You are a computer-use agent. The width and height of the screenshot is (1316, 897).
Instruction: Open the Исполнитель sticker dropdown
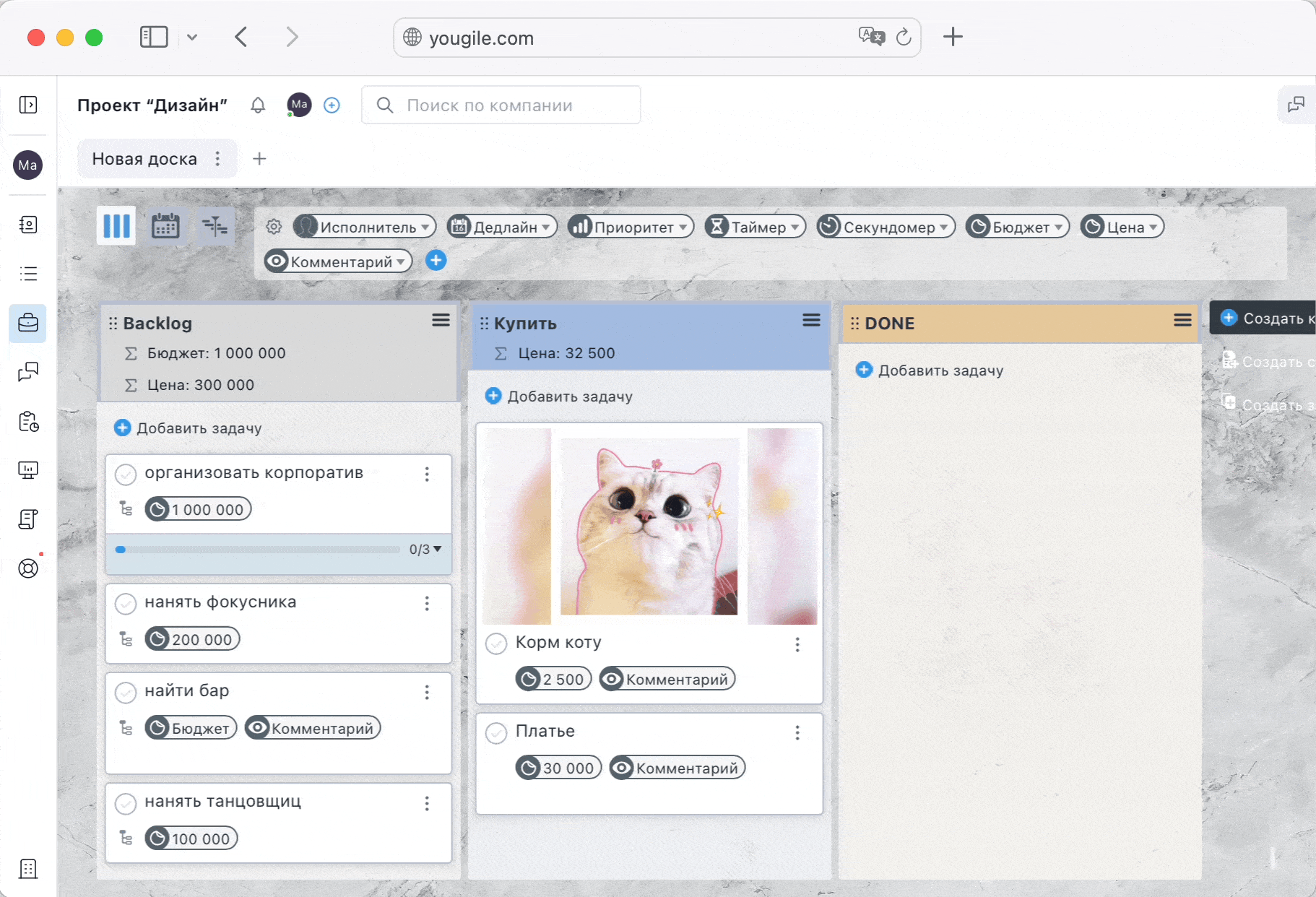(x=365, y=227)
